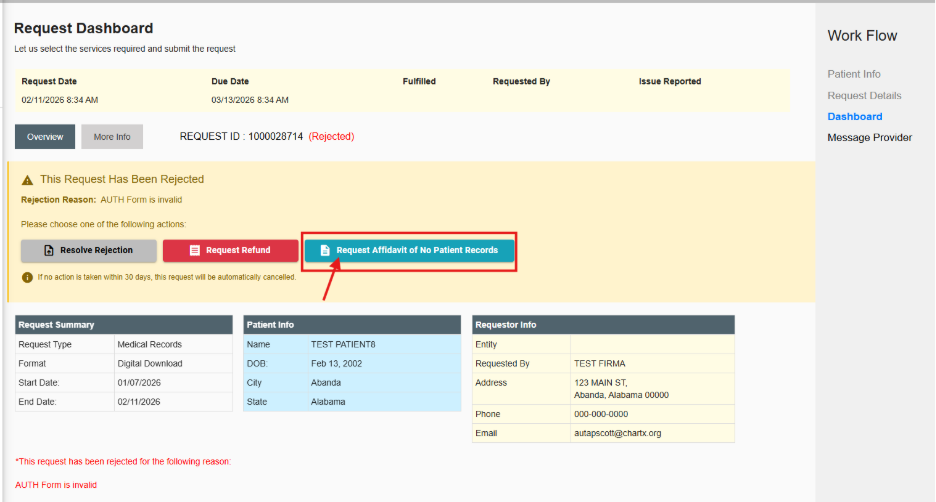936x502 pixels.
Task: Click the patient name TEST PATIENT8
Action: tap(343, 344)
